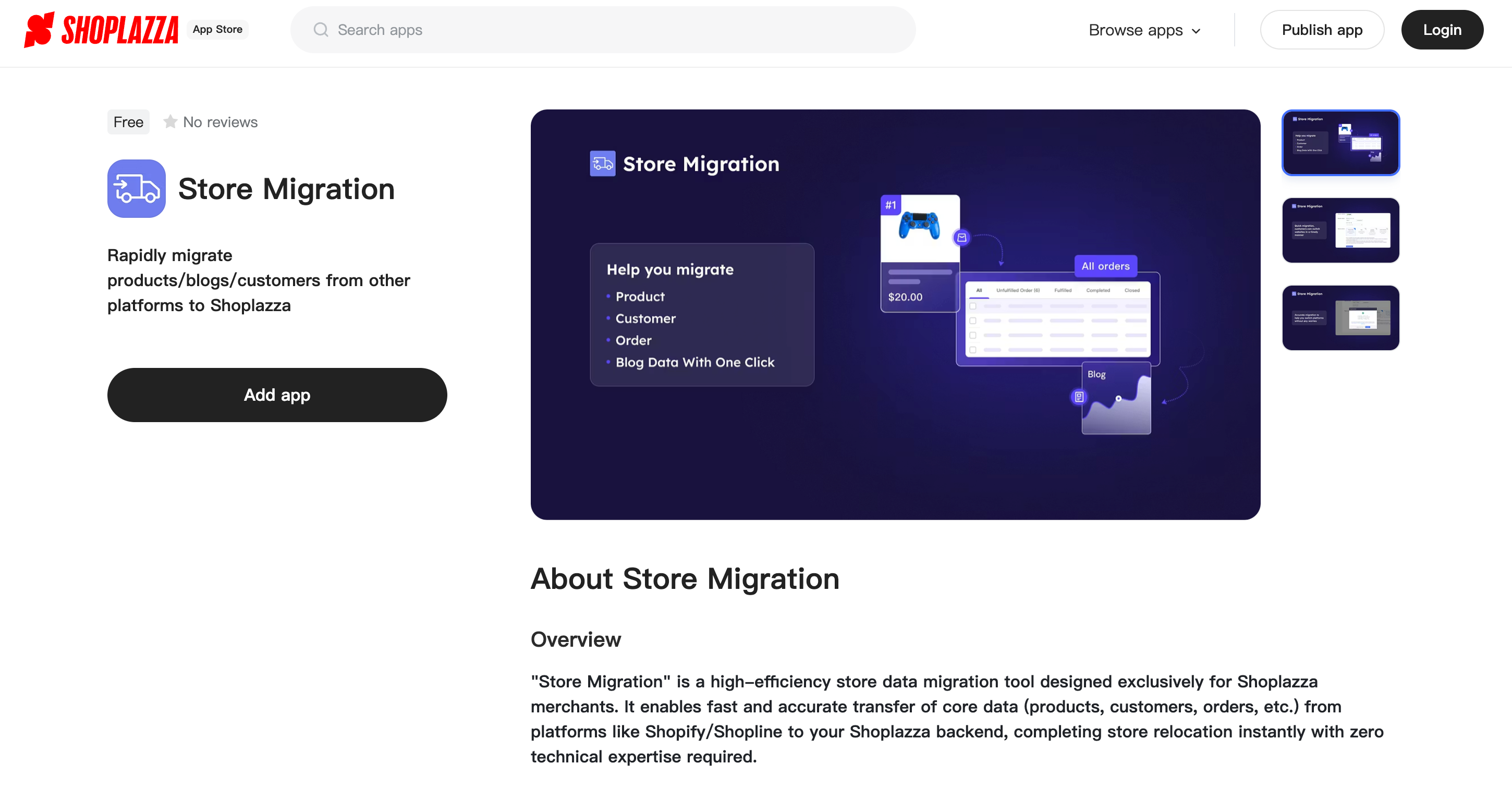Click the Rapidly migrate description text

258,280
